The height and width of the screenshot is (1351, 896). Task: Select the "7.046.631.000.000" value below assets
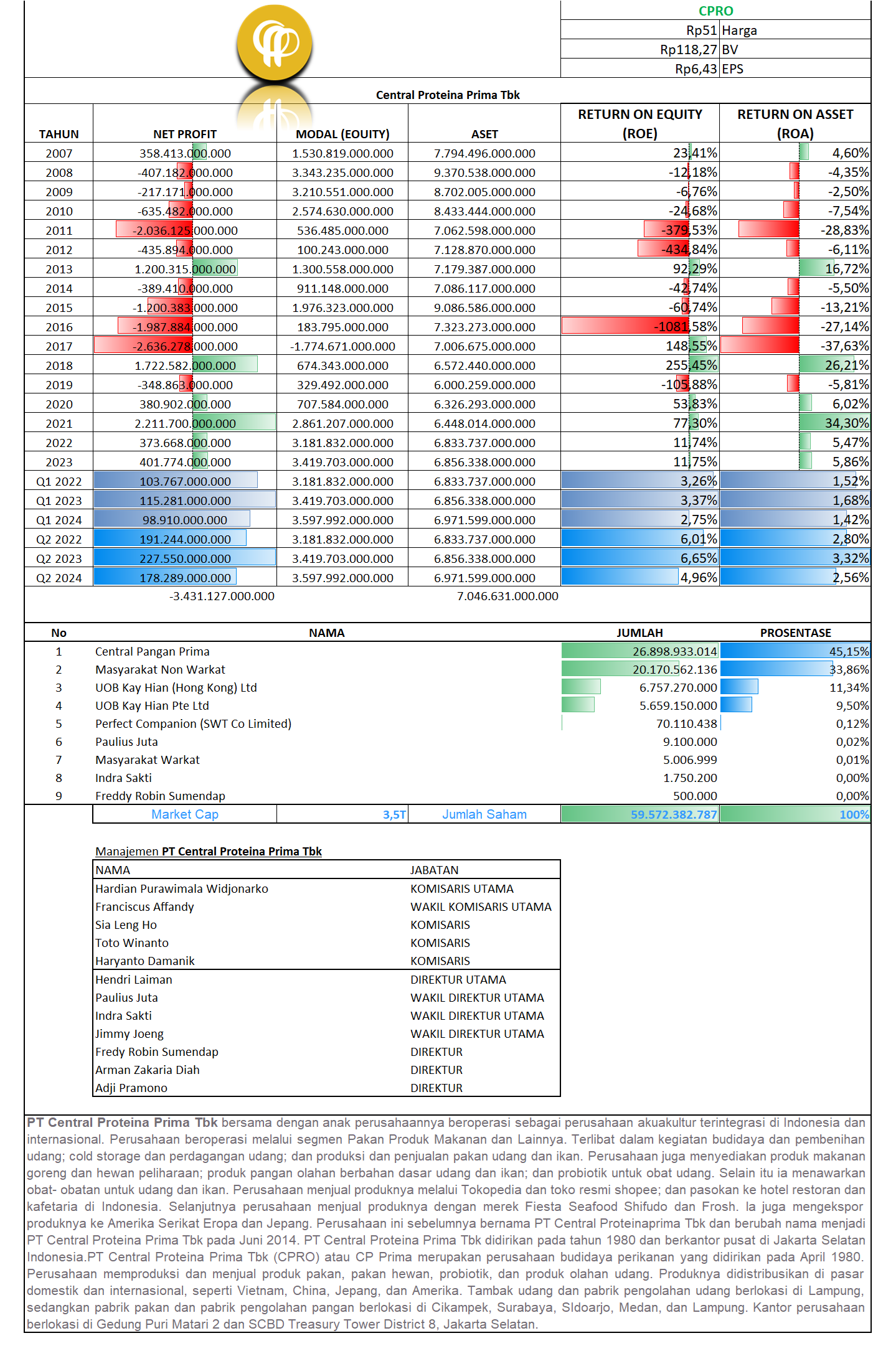(x=507, y=596)
